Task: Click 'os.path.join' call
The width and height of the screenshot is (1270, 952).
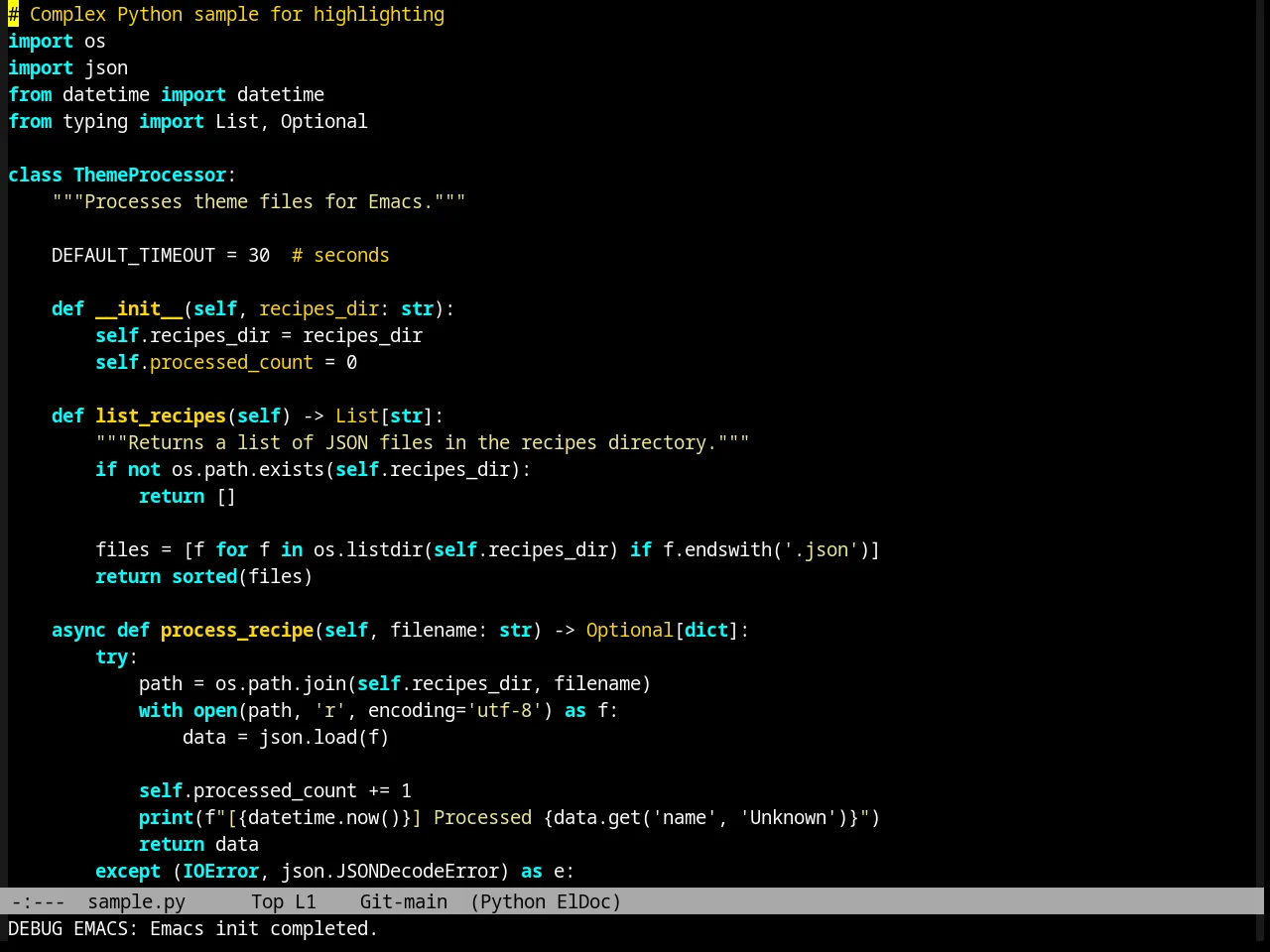Action: click(281, 683)
